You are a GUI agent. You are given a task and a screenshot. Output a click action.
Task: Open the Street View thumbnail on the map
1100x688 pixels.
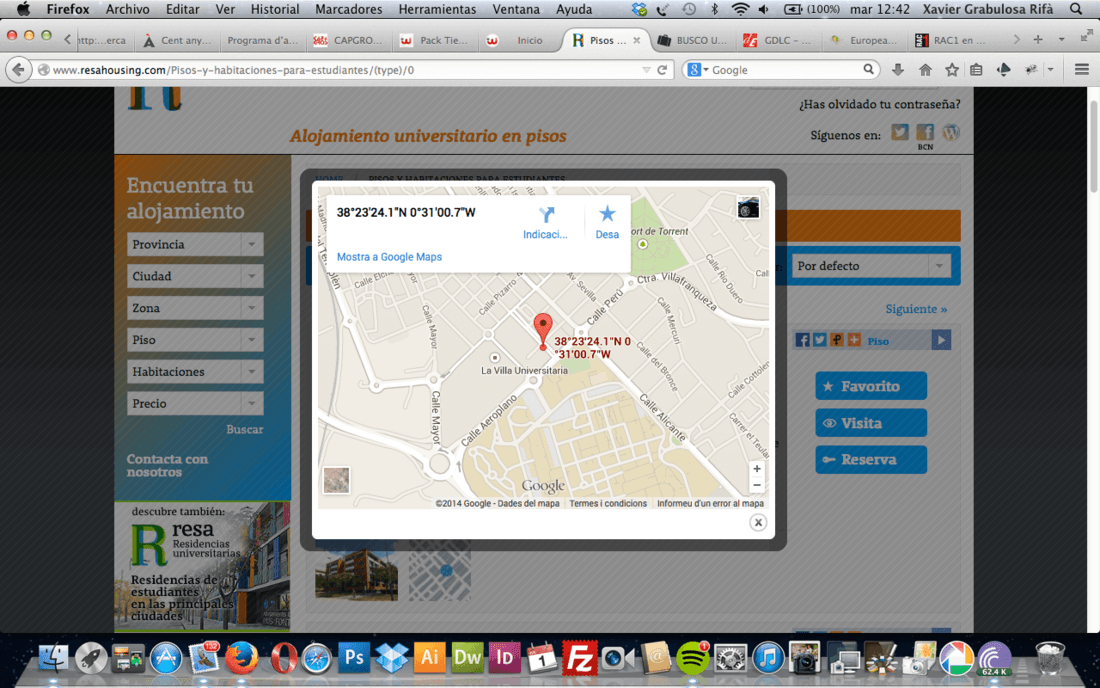tap(748, 208)
